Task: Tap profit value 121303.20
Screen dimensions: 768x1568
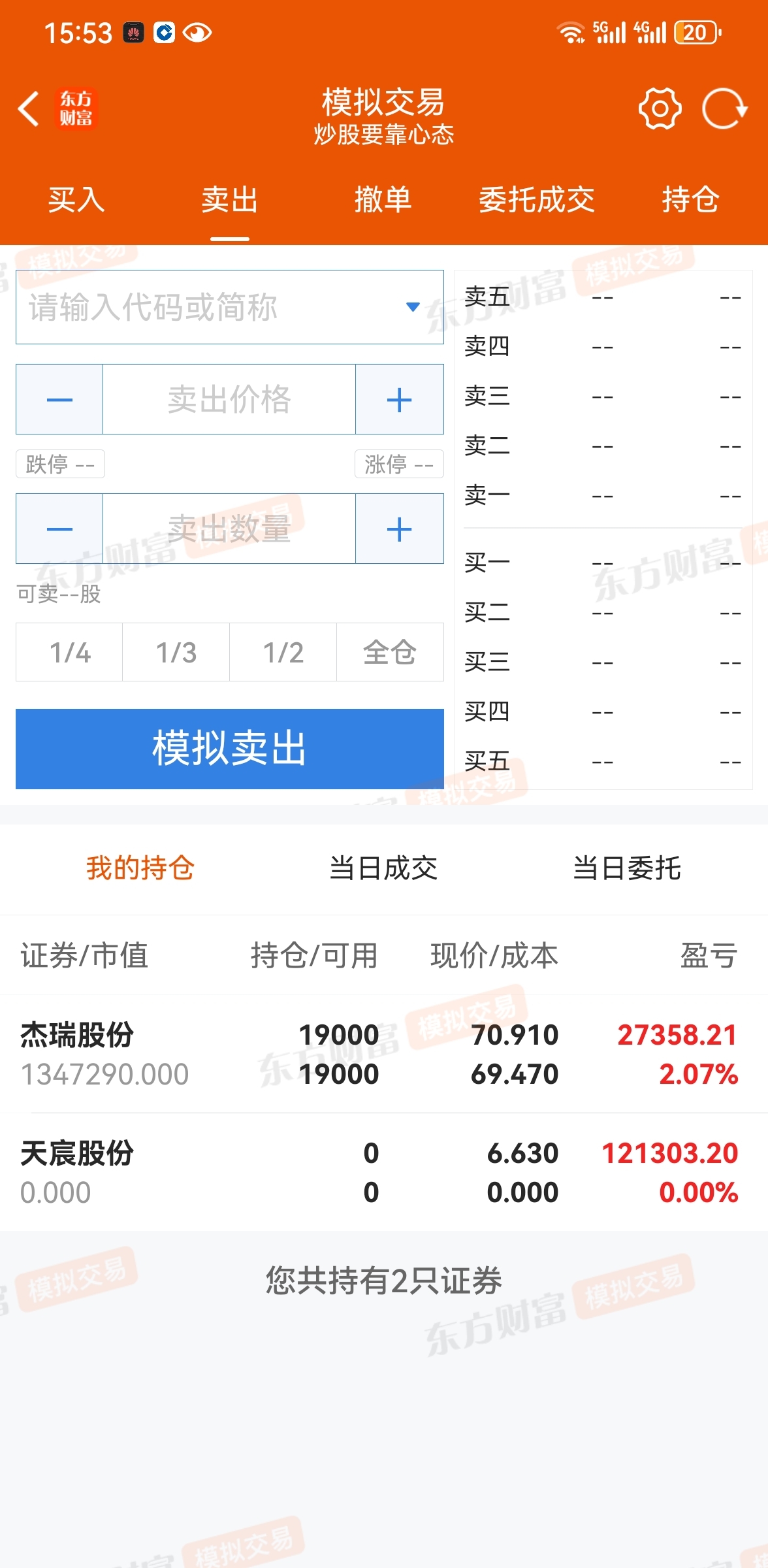Action: click(669, 1153)
